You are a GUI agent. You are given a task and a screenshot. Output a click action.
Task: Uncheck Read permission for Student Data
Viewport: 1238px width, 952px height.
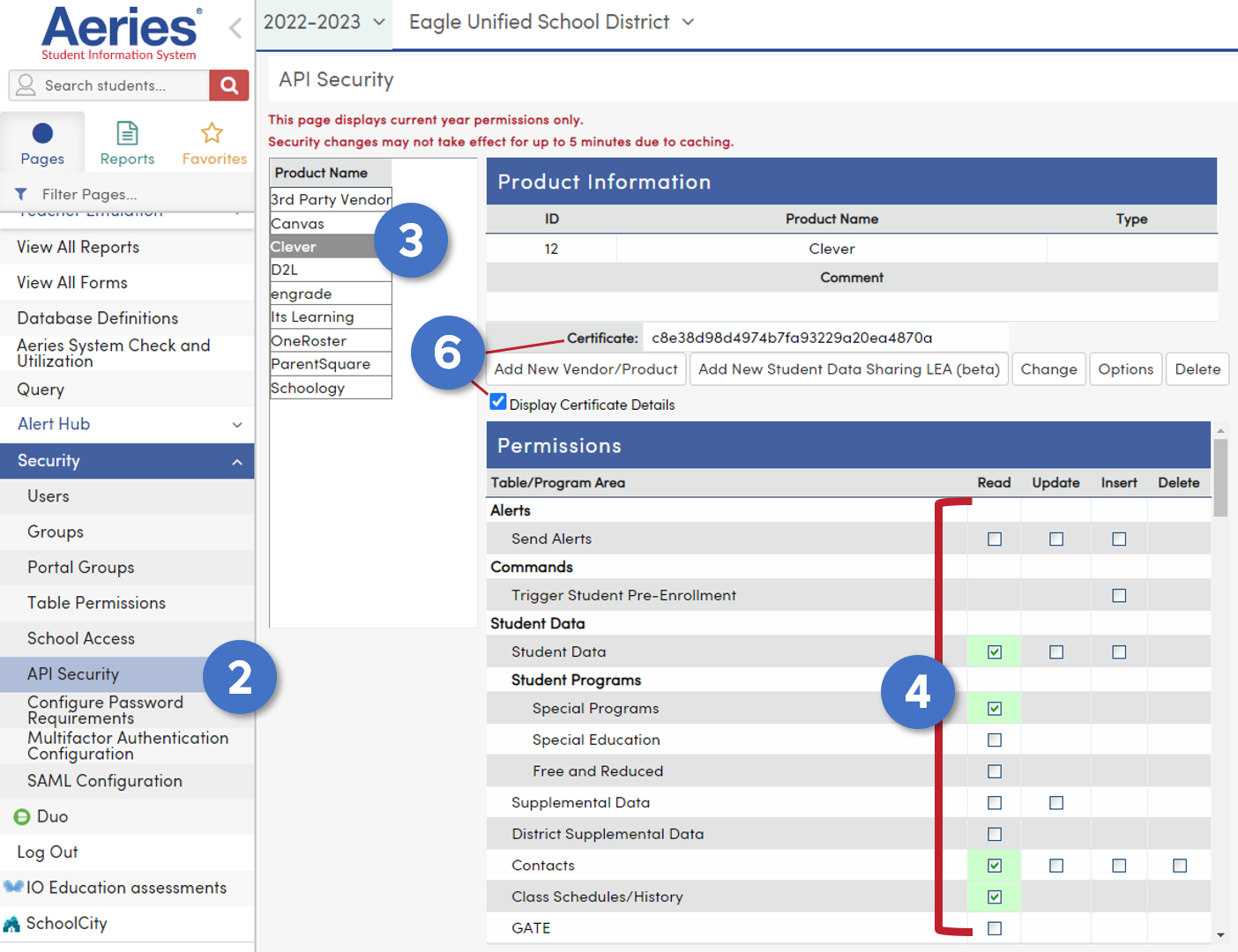995,652
